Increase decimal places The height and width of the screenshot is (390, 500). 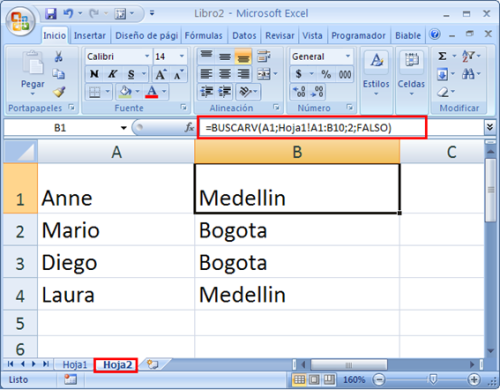[299, 92]
